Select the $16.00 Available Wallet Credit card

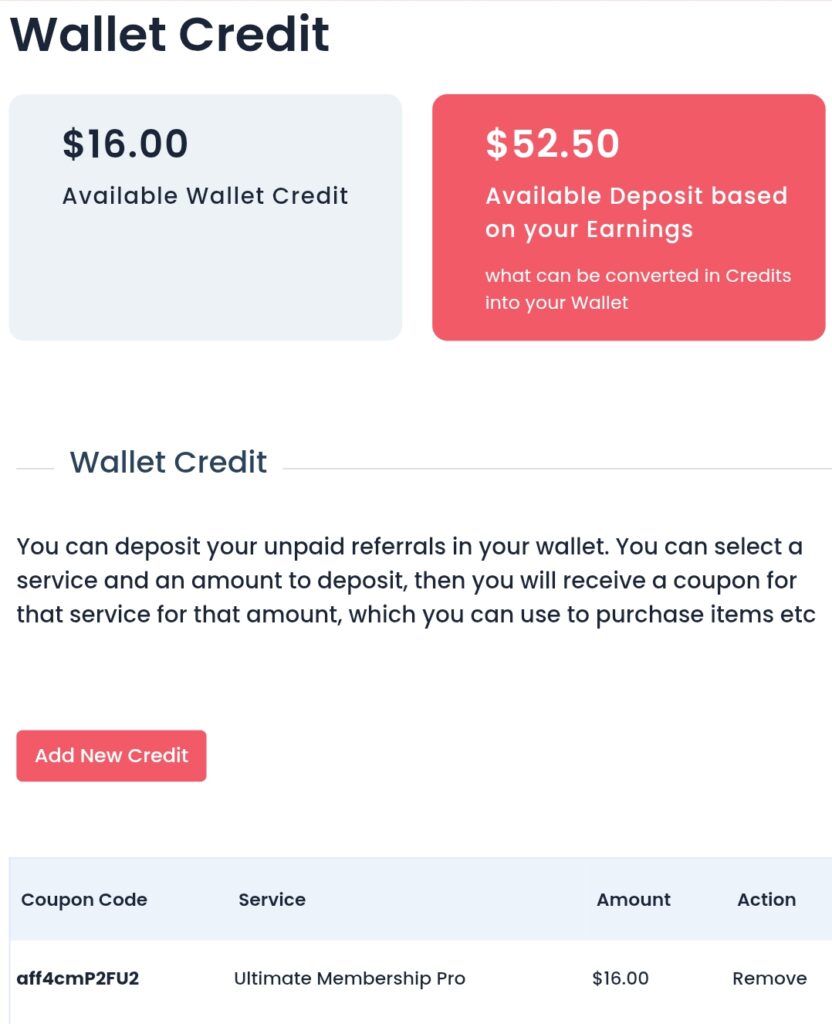pos(205,217)
